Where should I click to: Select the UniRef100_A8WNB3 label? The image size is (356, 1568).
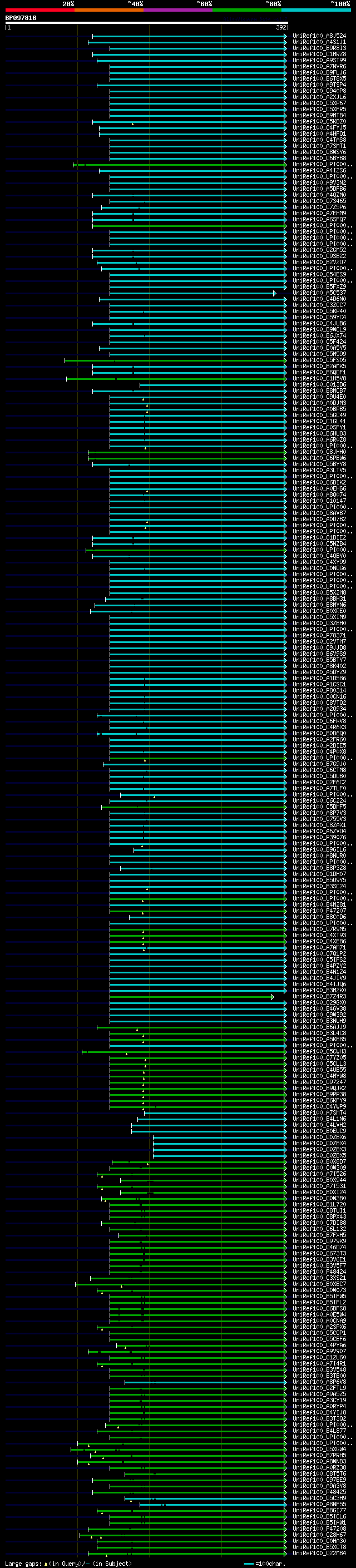pyautogui.click(x=319, y=1461)
